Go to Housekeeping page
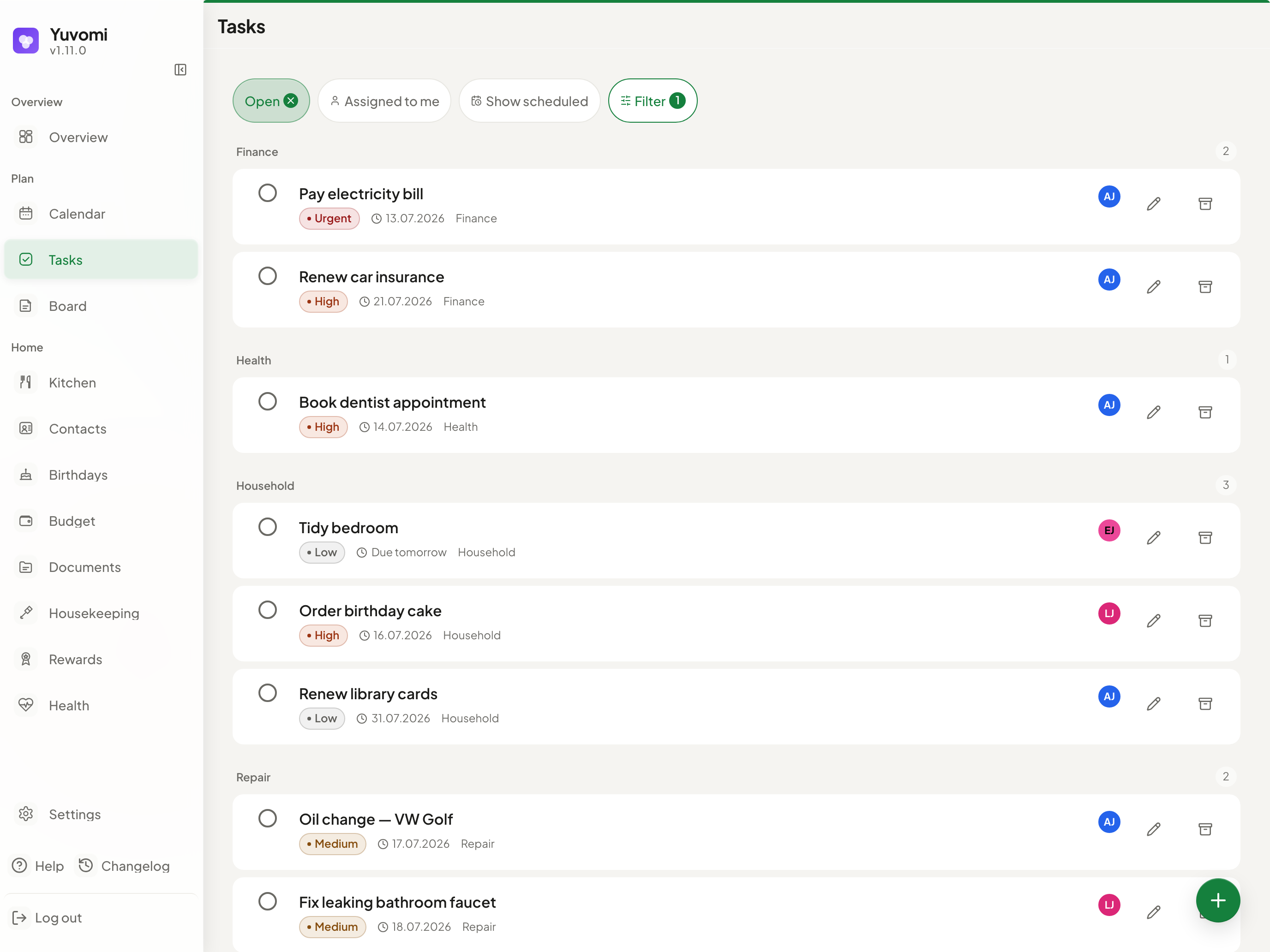 101,613
